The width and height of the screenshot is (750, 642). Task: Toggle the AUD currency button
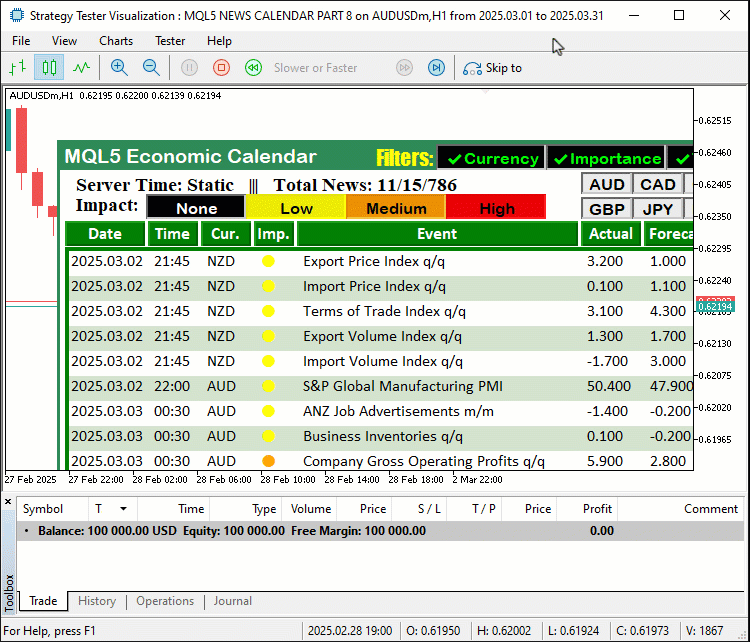point(607,184)
